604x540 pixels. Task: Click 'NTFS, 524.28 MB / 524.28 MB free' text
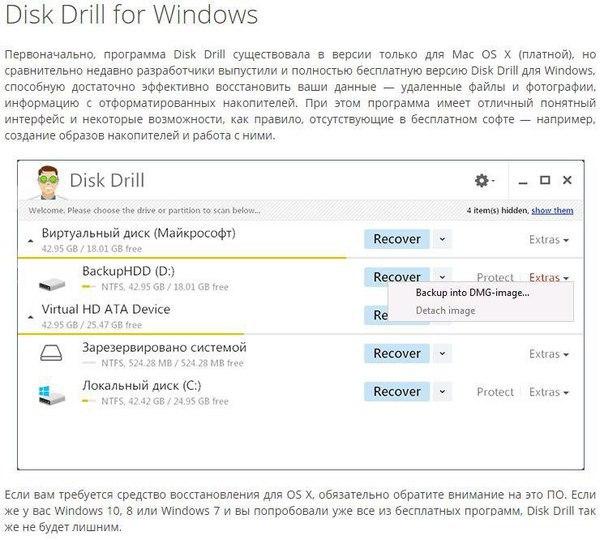pyautogui.click(x=172, y=363)
